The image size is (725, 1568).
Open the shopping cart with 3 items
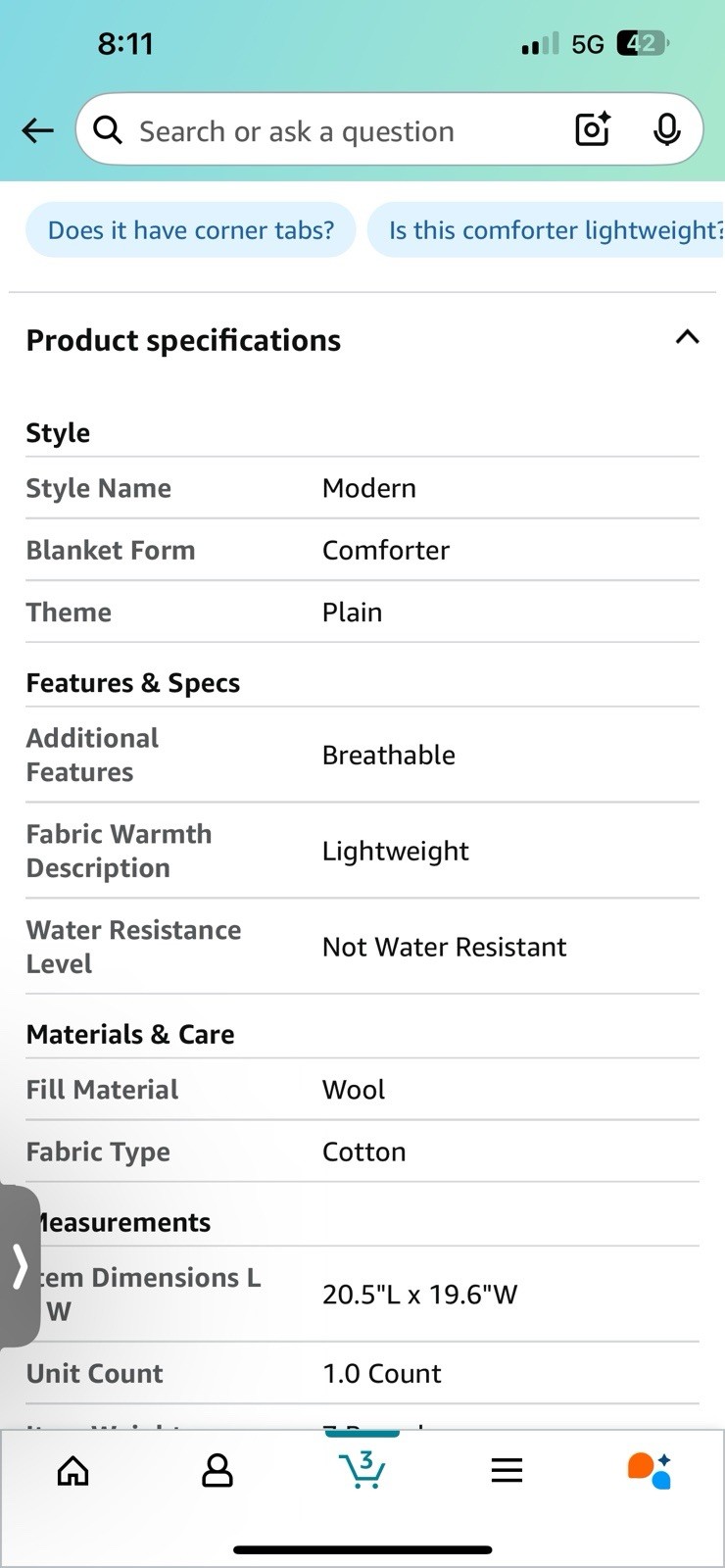tap(362, 1469)
